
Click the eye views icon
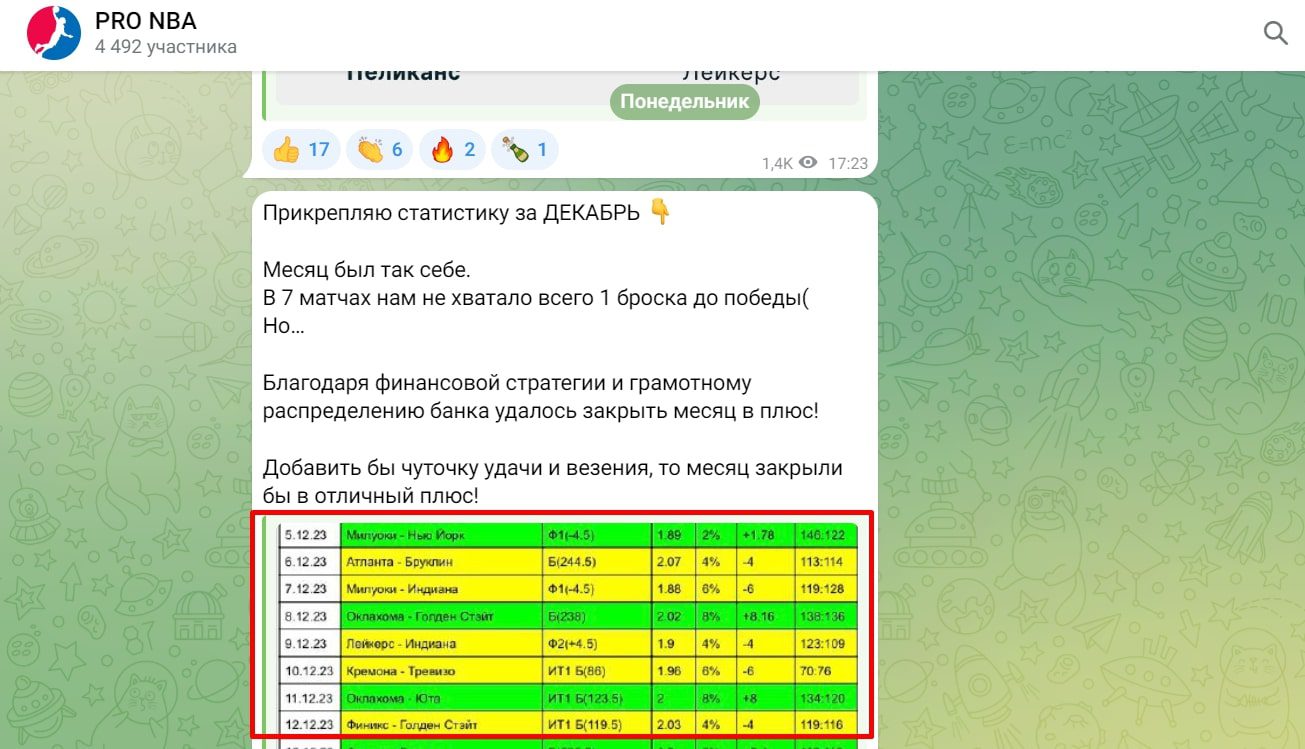click(809, 162)
